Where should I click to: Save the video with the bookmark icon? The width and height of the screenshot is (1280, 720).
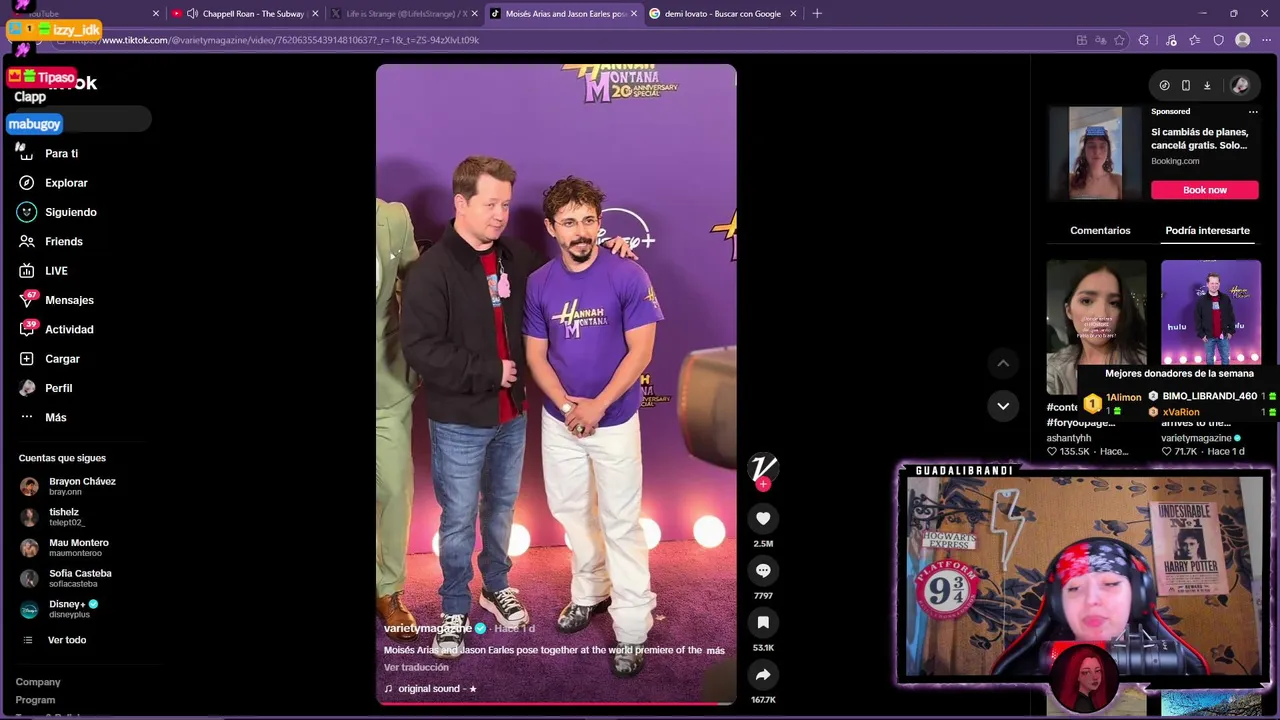click(x=763, y=622)
